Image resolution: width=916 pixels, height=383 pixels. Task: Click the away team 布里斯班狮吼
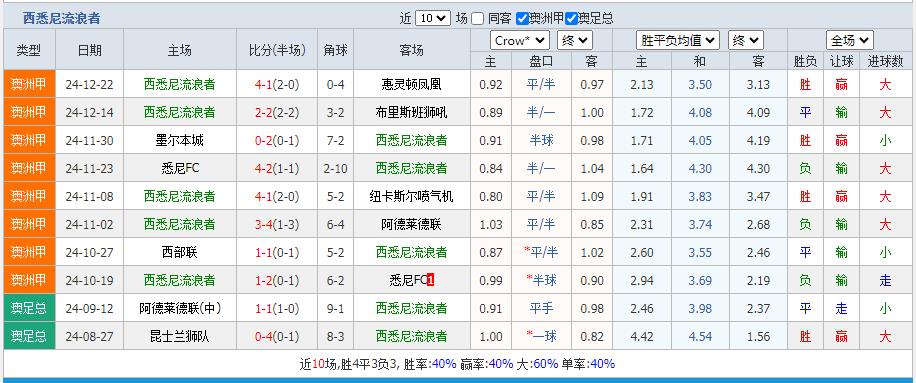(411, 113)
